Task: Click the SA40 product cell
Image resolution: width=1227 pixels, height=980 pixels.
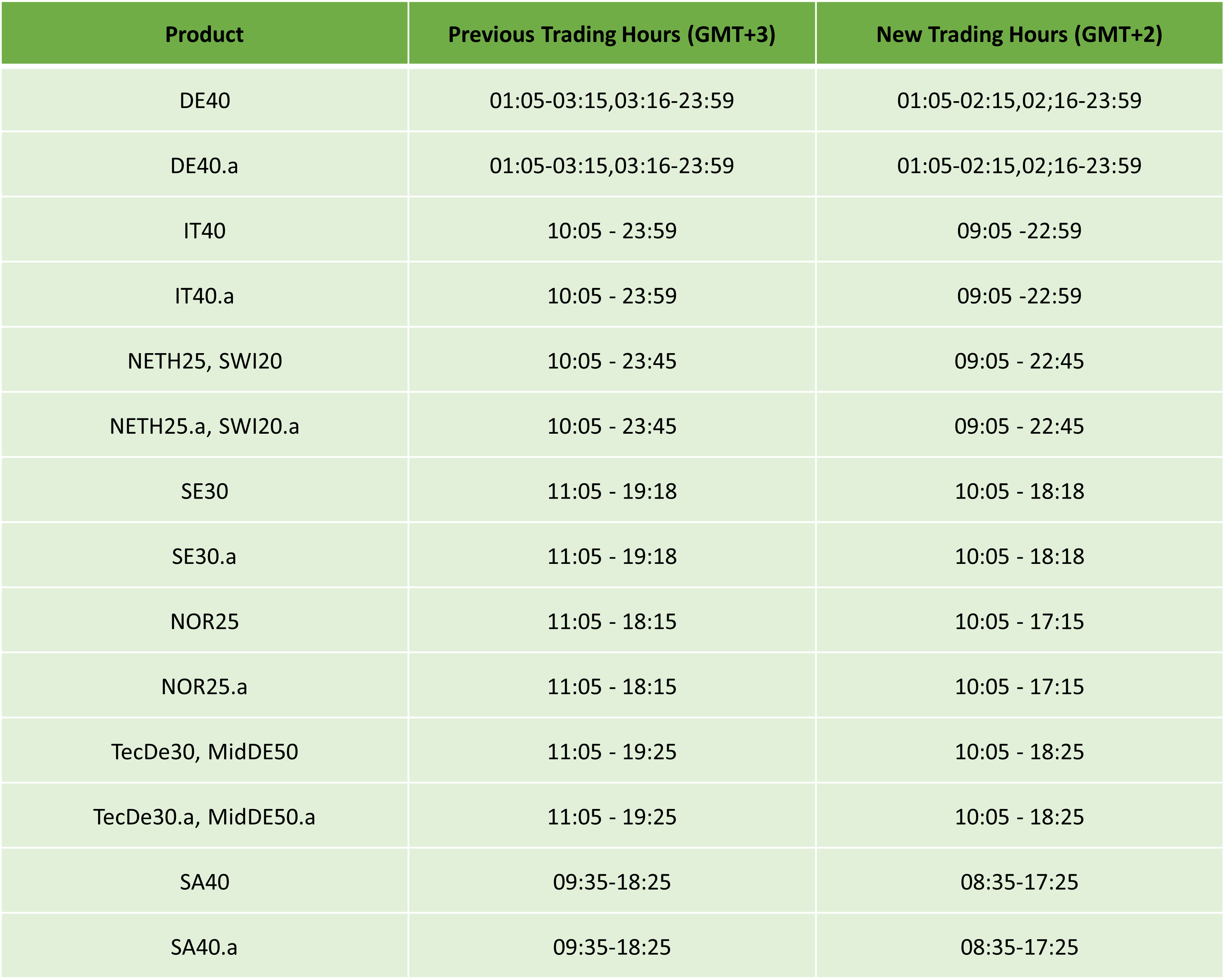Action: (x=204, y=882)
